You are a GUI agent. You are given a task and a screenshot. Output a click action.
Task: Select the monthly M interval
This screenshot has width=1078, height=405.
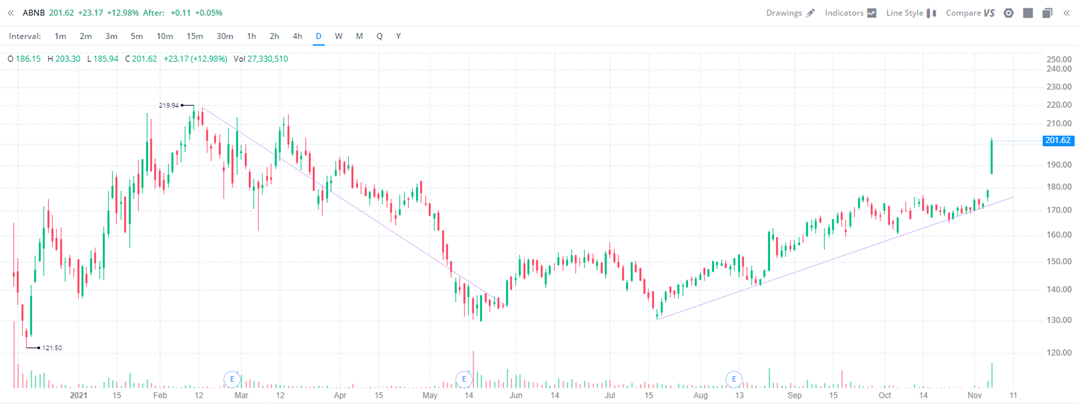(360, 36)
